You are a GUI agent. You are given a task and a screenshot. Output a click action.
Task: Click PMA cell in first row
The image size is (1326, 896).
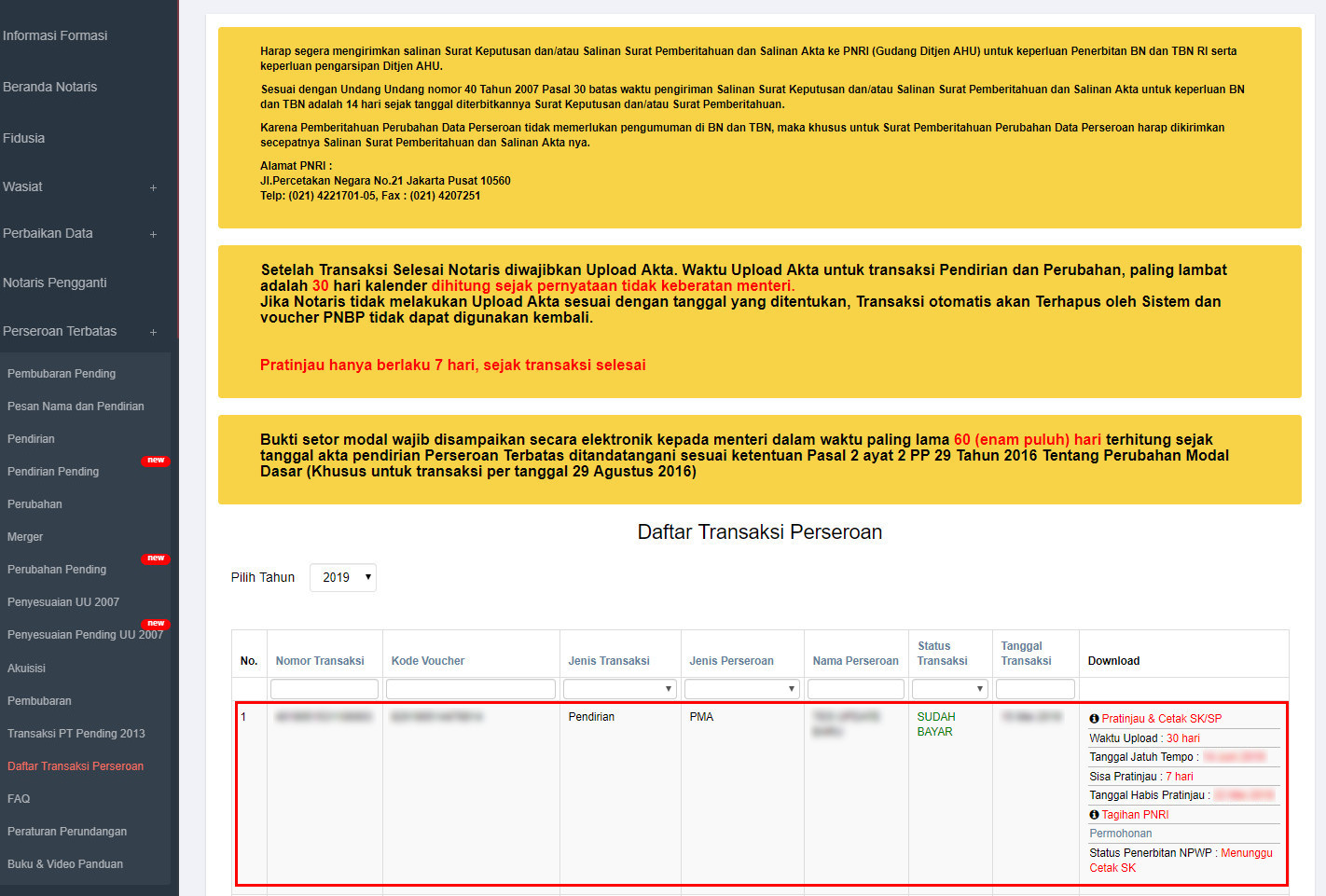(701, 717)
